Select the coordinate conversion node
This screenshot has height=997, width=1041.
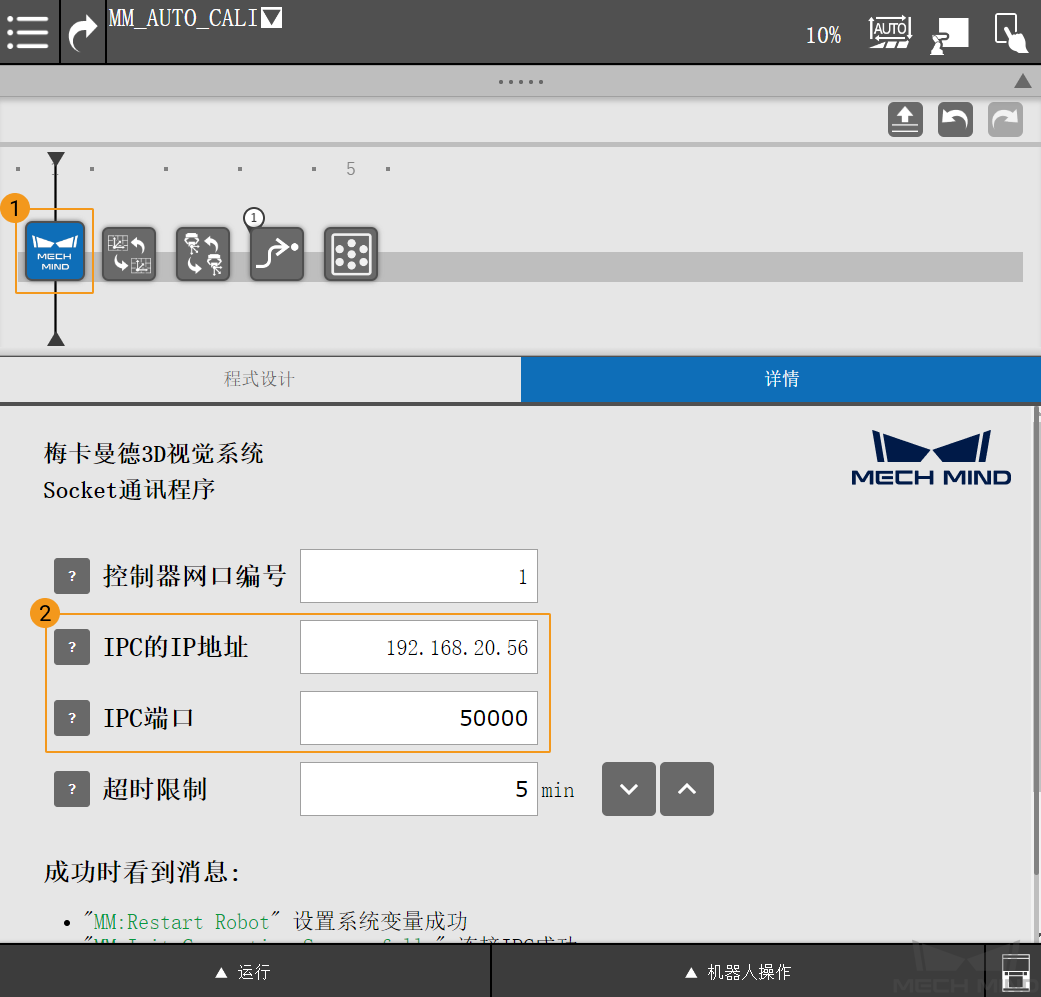129,254
